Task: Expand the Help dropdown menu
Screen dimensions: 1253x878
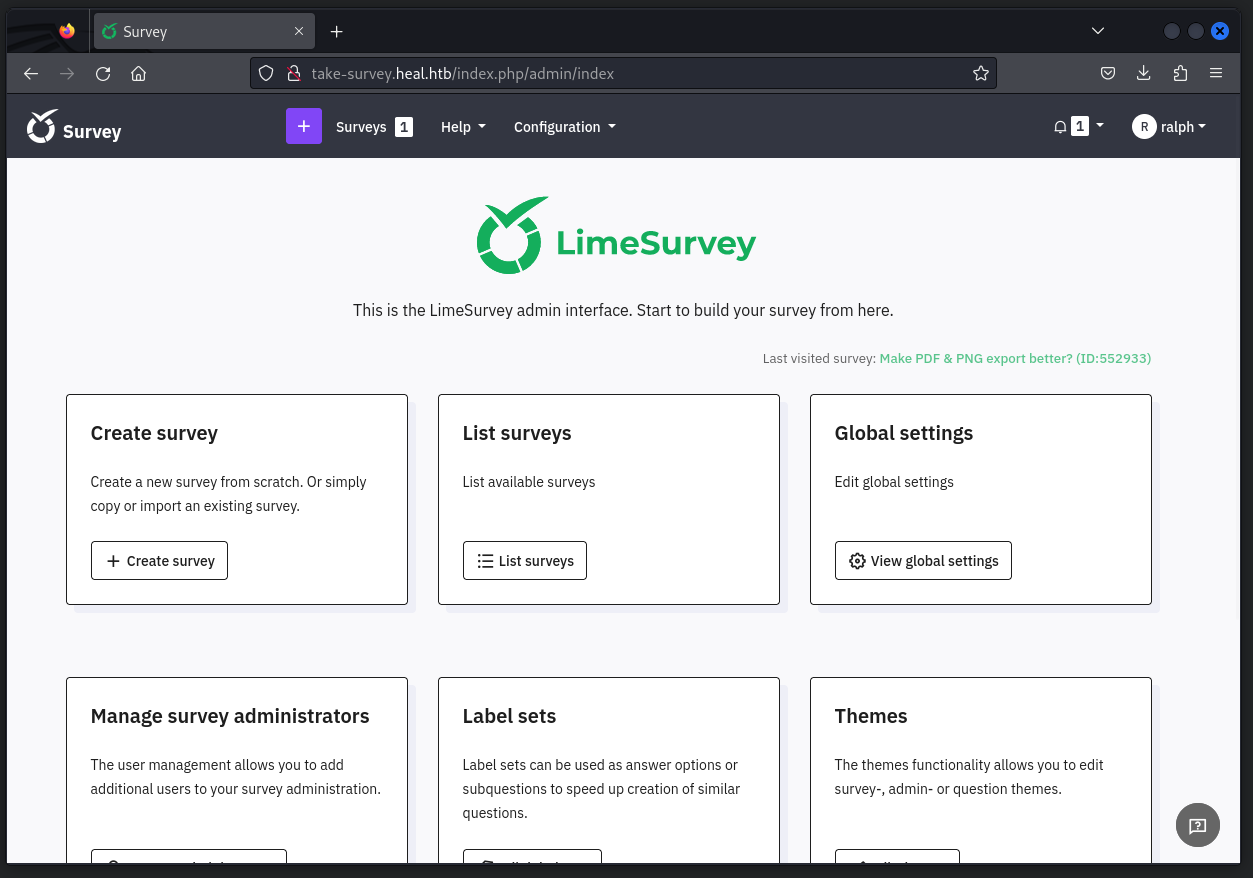Action: [463, 127]
